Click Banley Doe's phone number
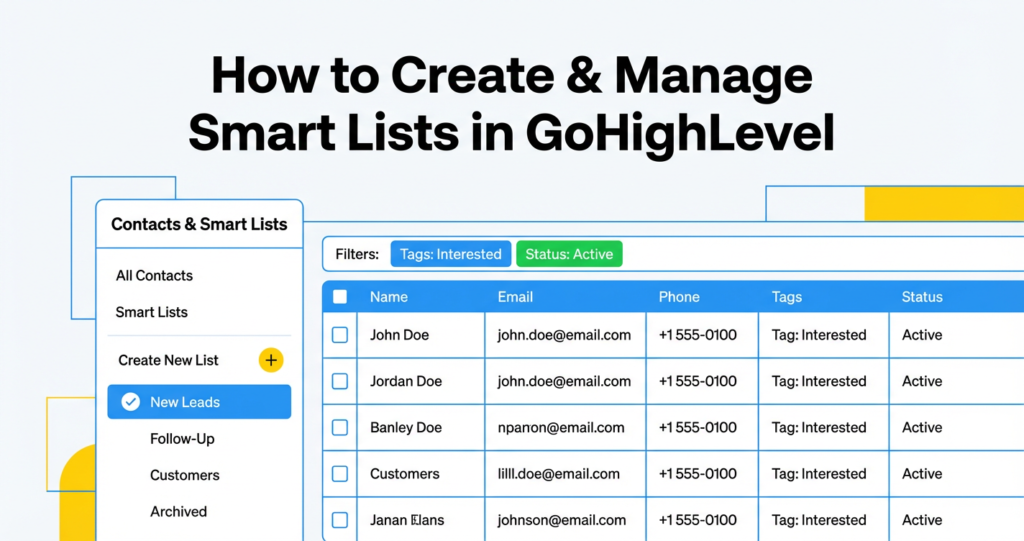1024x541 pixels. pos(697,427)
